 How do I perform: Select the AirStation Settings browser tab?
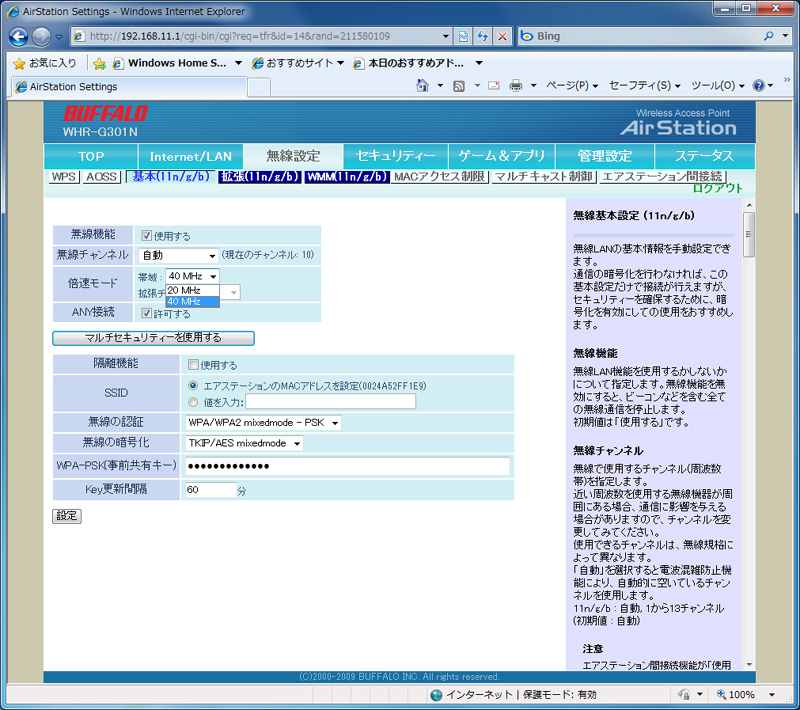pos(129,87)
